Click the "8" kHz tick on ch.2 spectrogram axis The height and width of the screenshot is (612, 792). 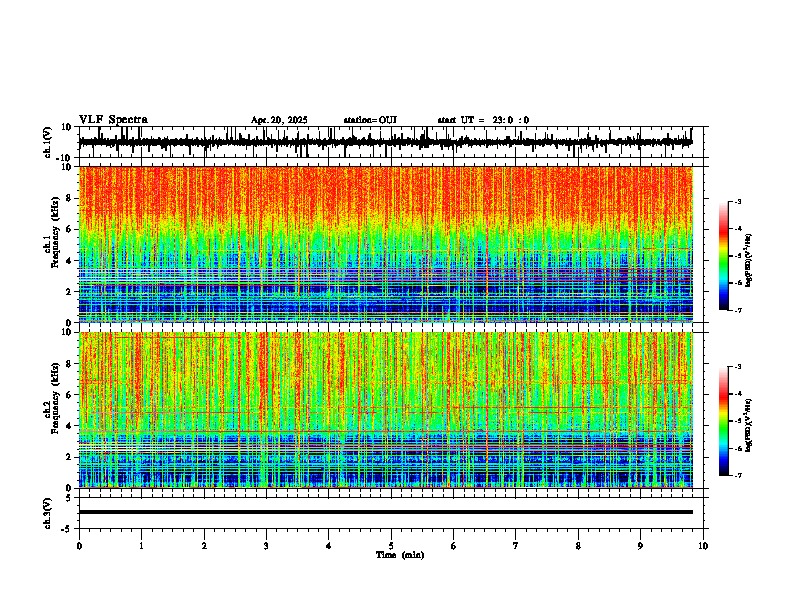click(69, 364)
